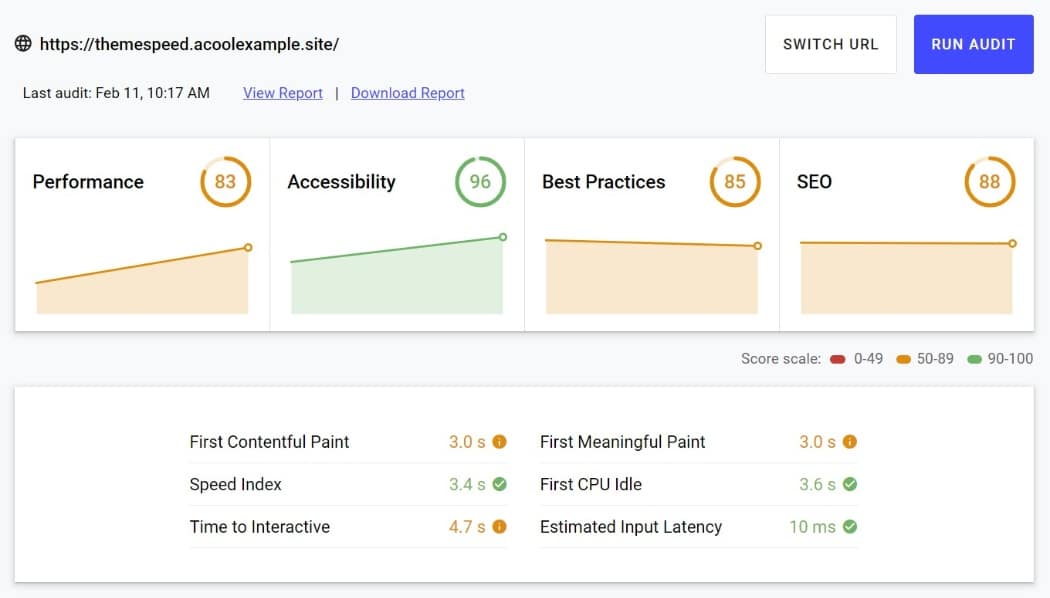Click Estimated Input Latency check icon
1050x598 pixels.
(849, 526)
